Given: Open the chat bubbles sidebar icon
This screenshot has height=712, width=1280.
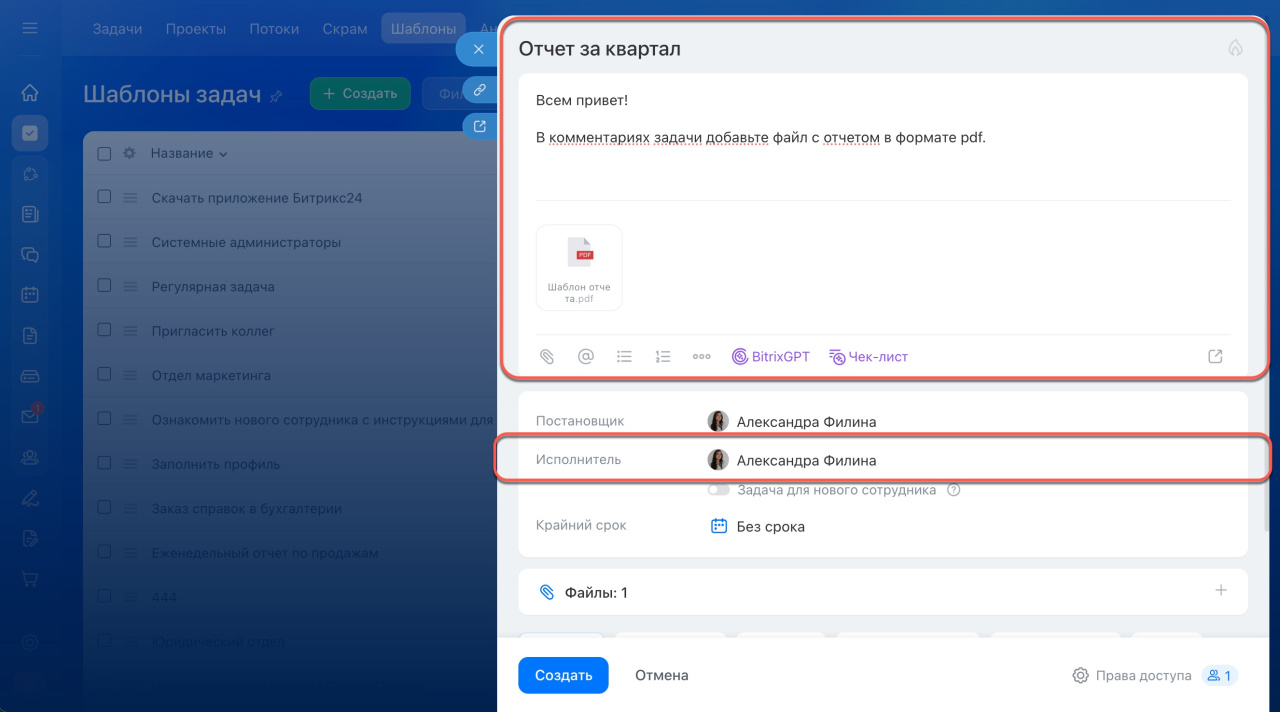Looking at the screenshot, I should point(30,254).
